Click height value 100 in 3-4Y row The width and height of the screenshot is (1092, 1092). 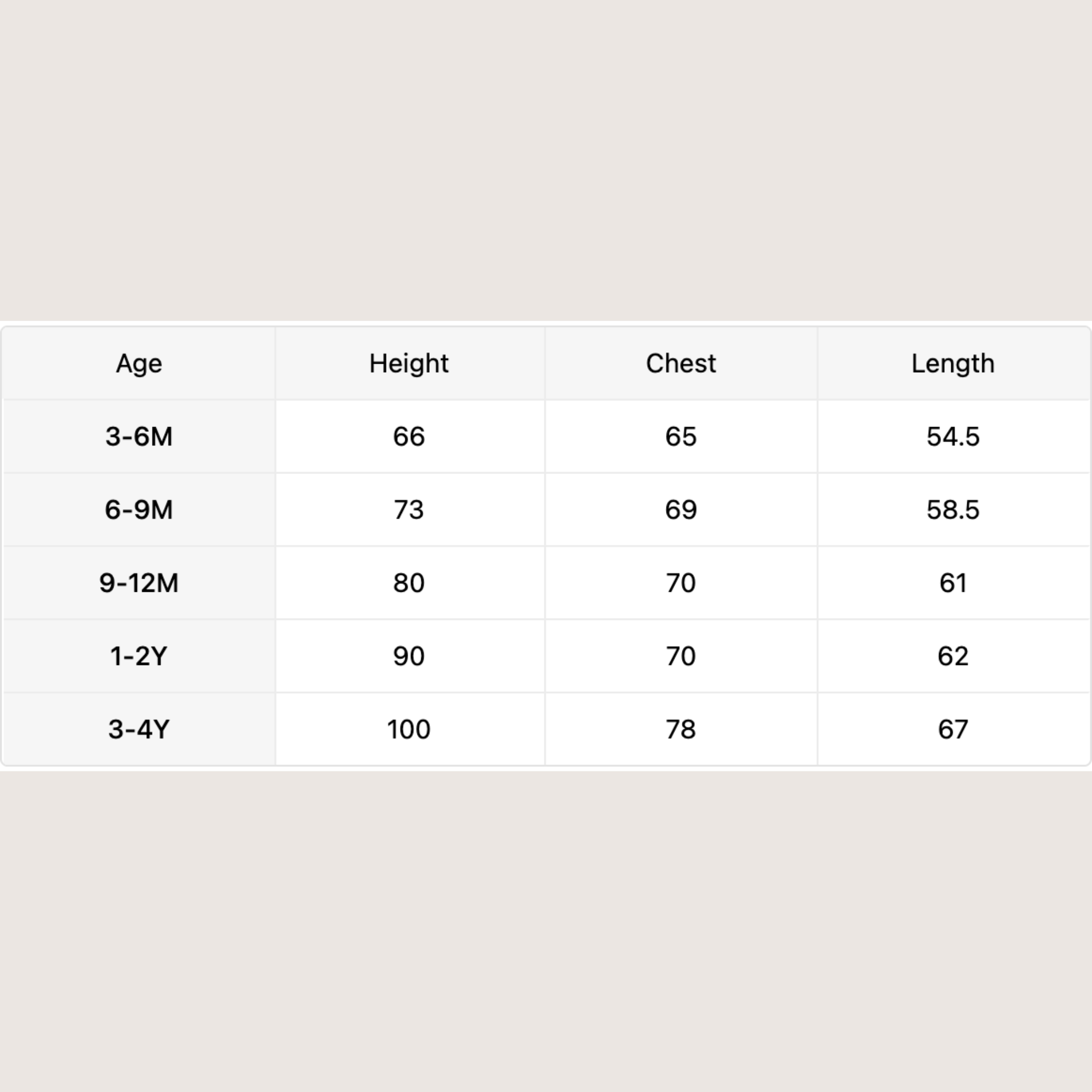click(408, 729)
